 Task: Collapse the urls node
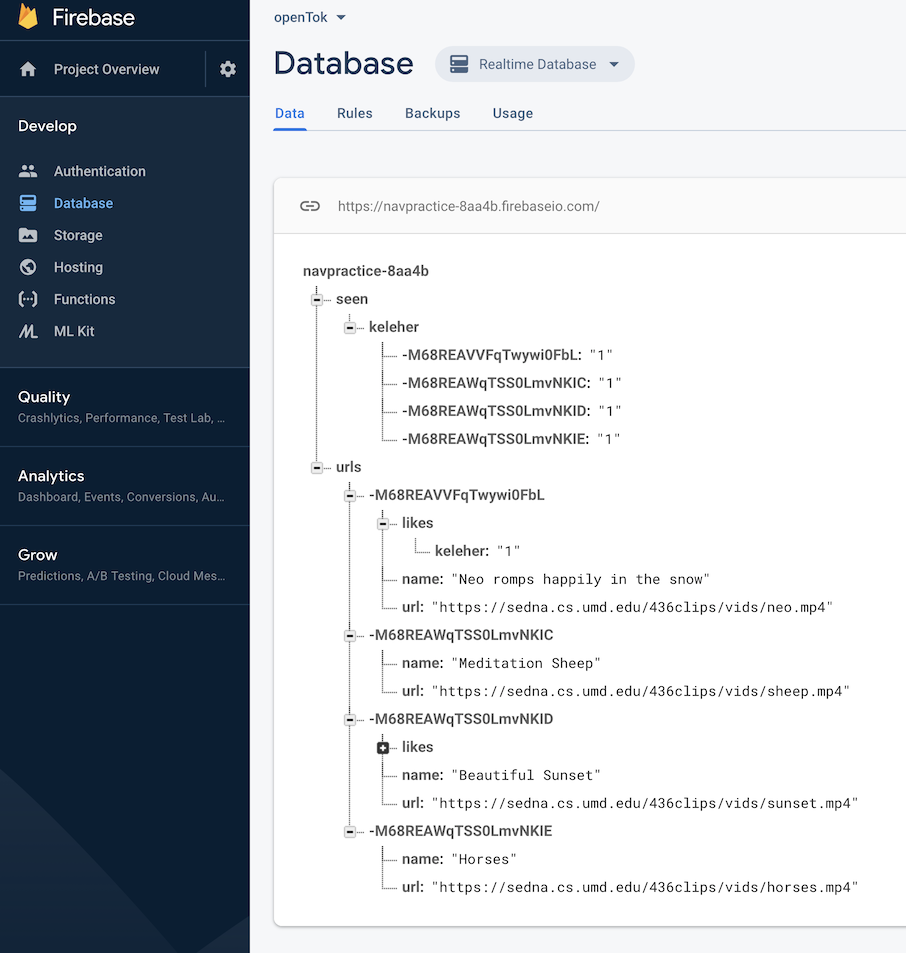coord(317,467)
